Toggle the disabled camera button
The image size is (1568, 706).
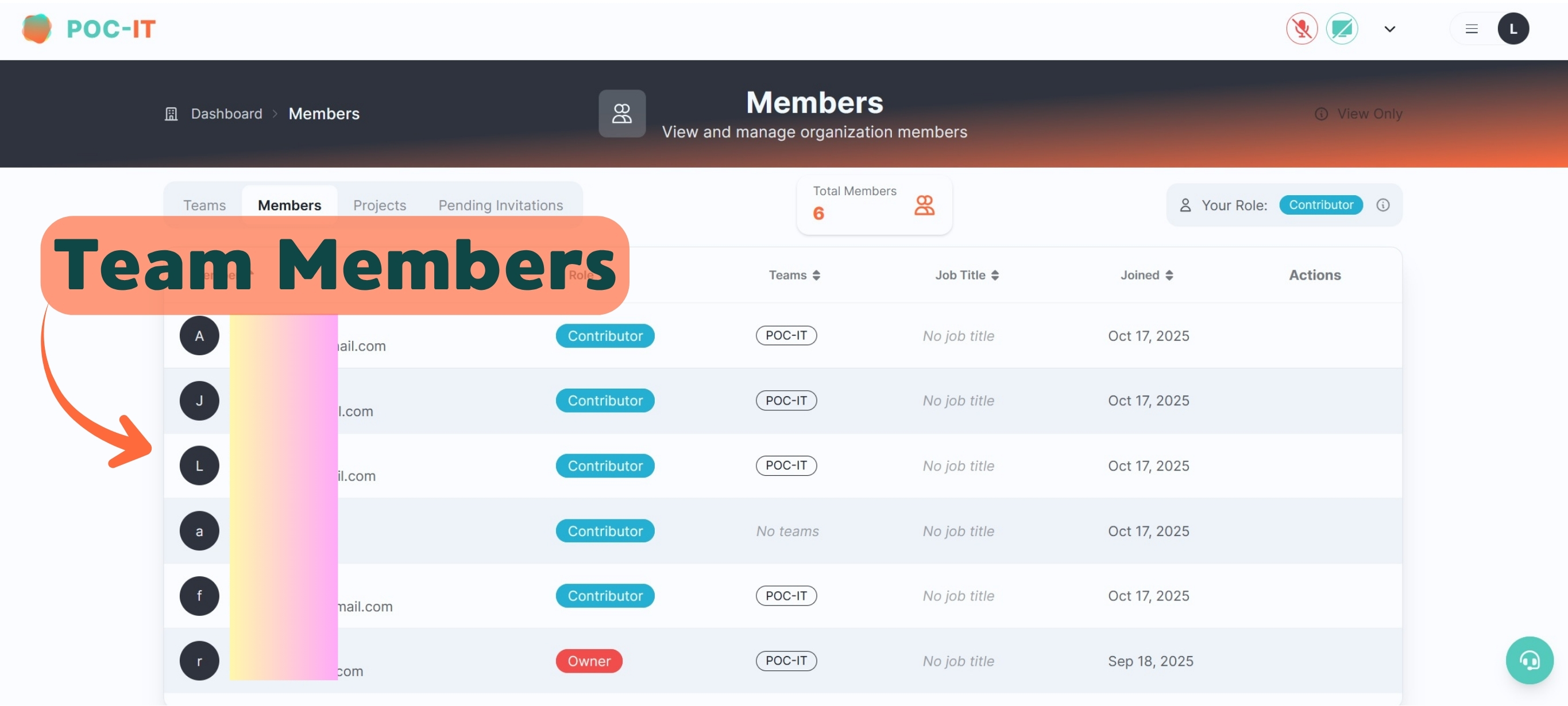tap(1342, 29)
